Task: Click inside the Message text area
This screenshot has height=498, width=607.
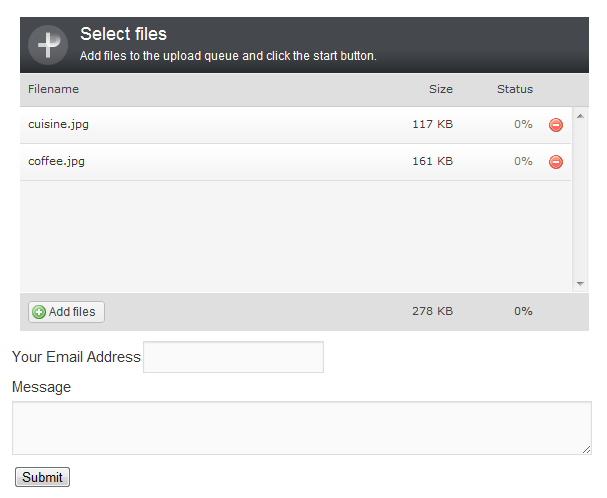Action: pos(302,428)
